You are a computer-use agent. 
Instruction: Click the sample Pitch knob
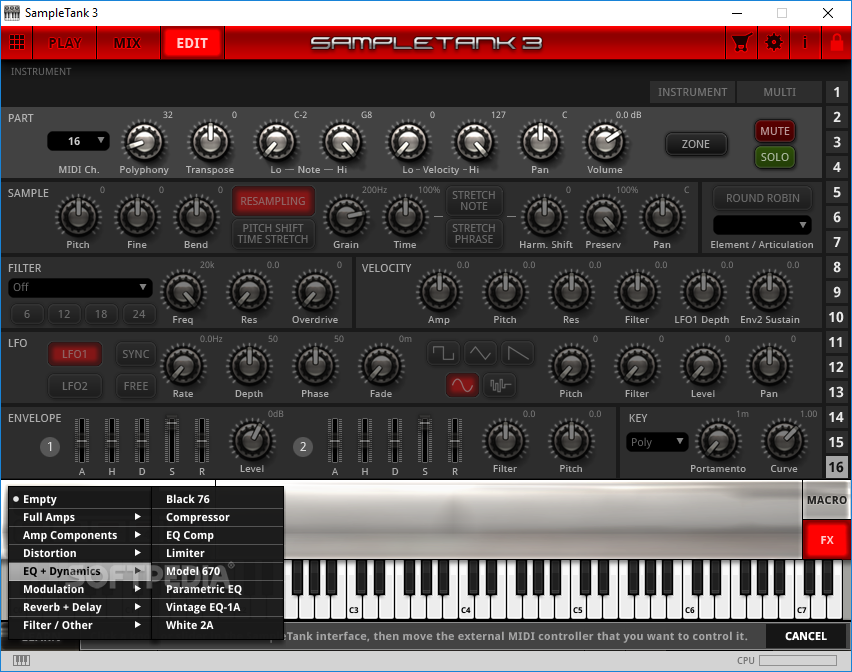tap(78, 217)
